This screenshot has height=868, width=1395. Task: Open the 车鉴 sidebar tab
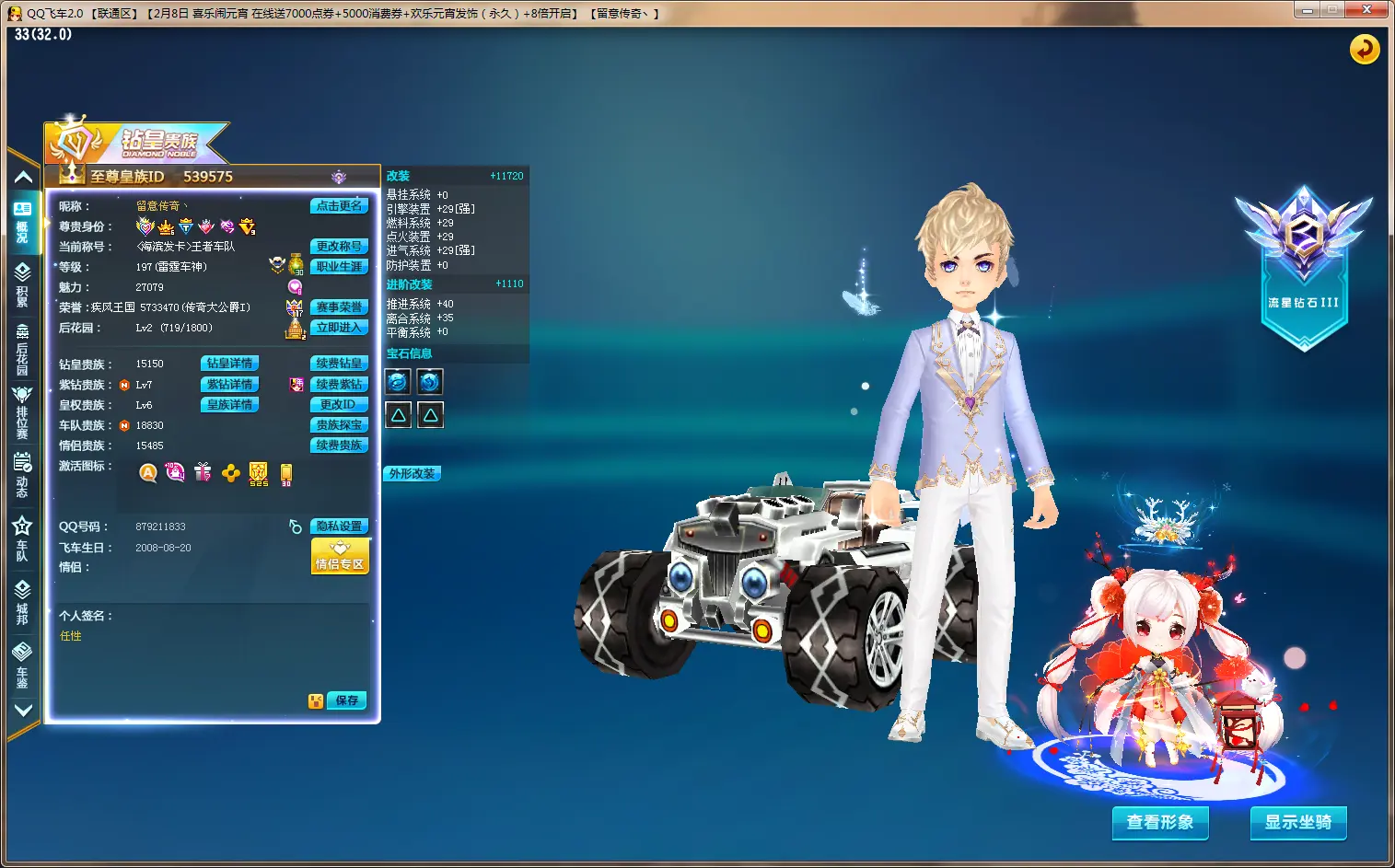(23, 665)
